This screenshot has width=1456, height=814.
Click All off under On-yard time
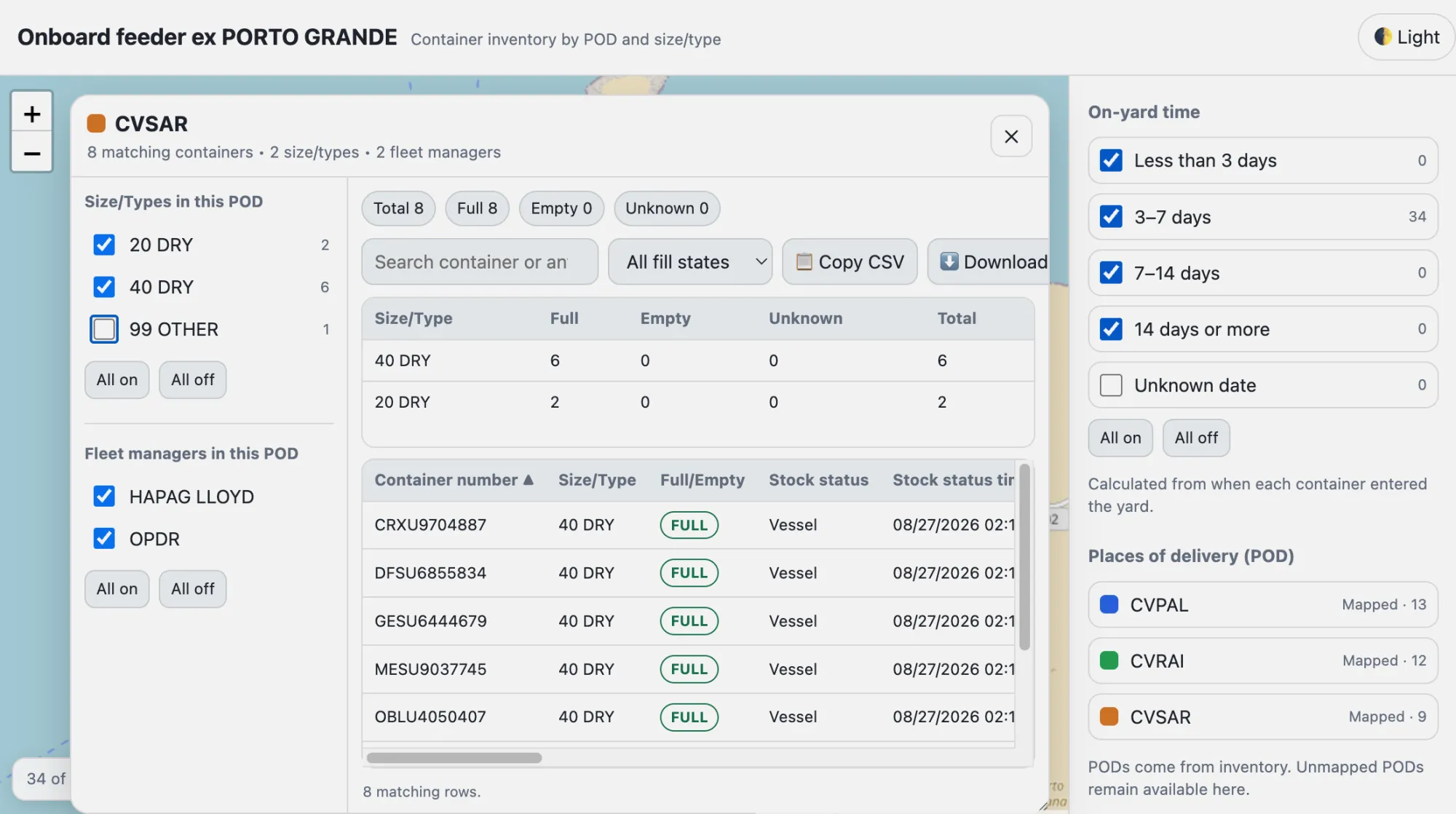coord(1196,438)
